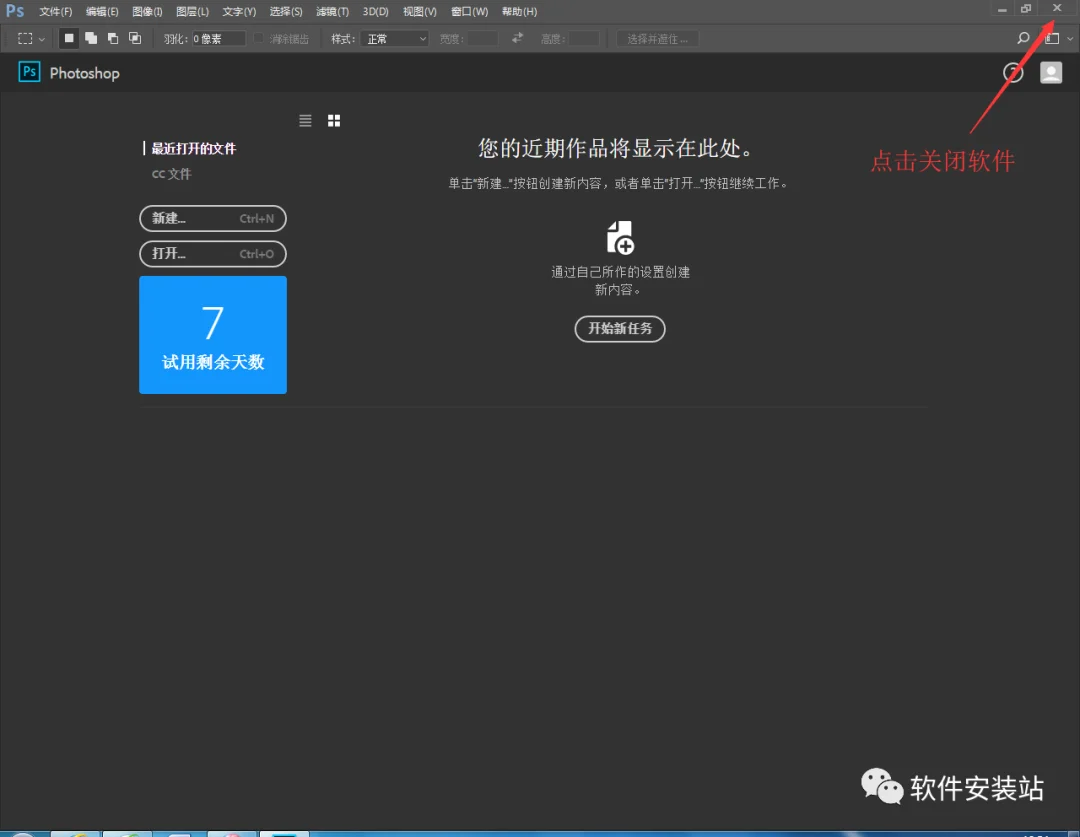1080x837 pixels.
Task: Click the 高度 height input field
Action: (x=584, y=39)
